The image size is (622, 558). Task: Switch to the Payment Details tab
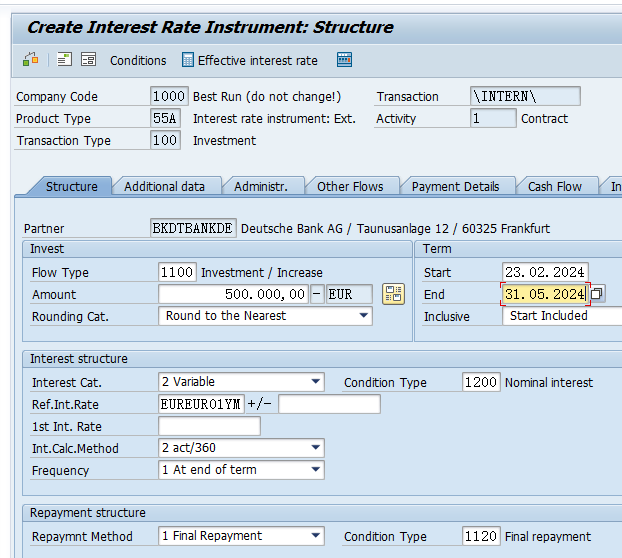point(455,186)
